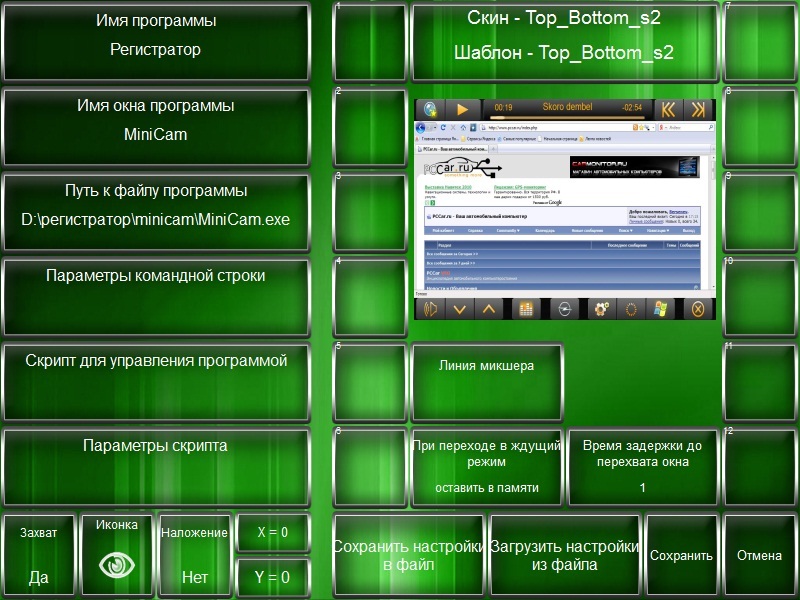The height and width of the screenshot is (600, 800).
Task: Click Сохранить настройки в файл
Action: 408,555
